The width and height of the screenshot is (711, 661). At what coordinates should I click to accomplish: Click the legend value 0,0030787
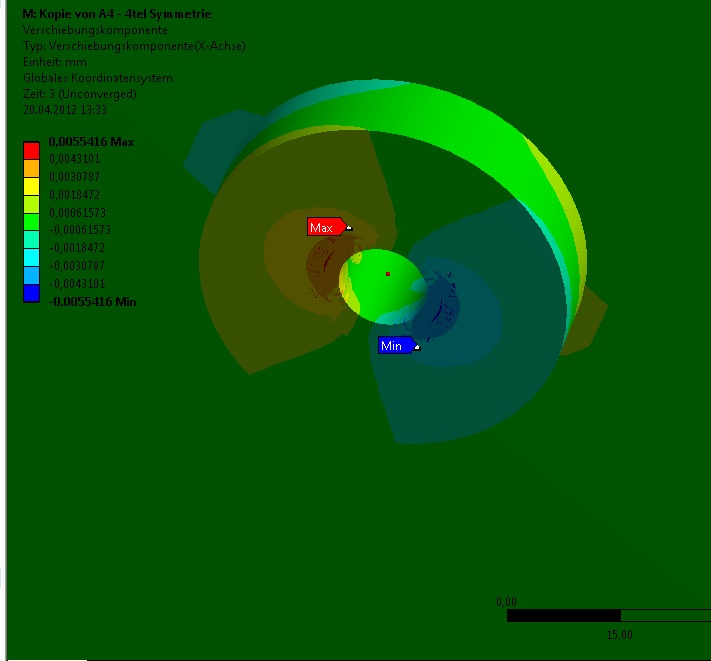[74, 176]
